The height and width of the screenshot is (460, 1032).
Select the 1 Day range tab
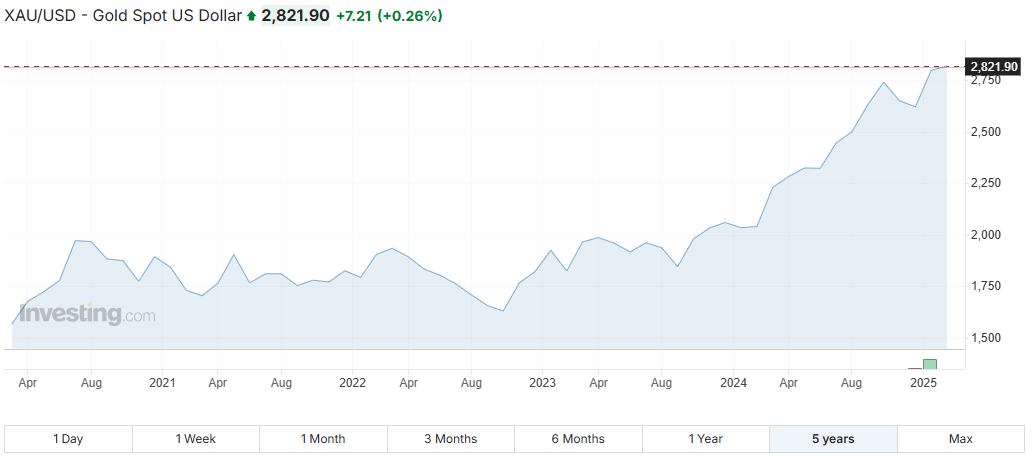[x=68, y=439]
